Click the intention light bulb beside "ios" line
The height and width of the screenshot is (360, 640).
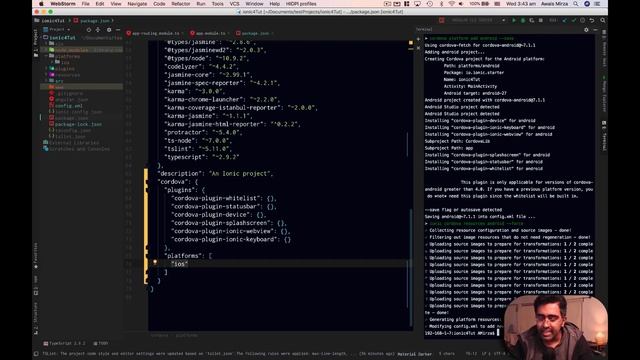click(x=155, y=262)
